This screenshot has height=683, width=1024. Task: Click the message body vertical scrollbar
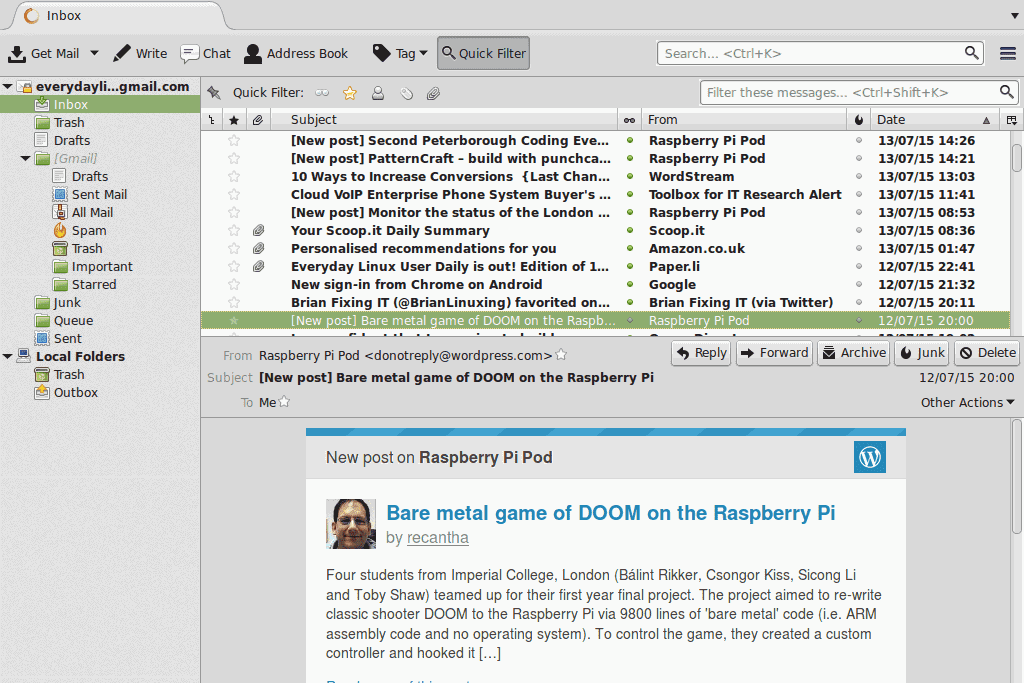[x=1017, y=477]
